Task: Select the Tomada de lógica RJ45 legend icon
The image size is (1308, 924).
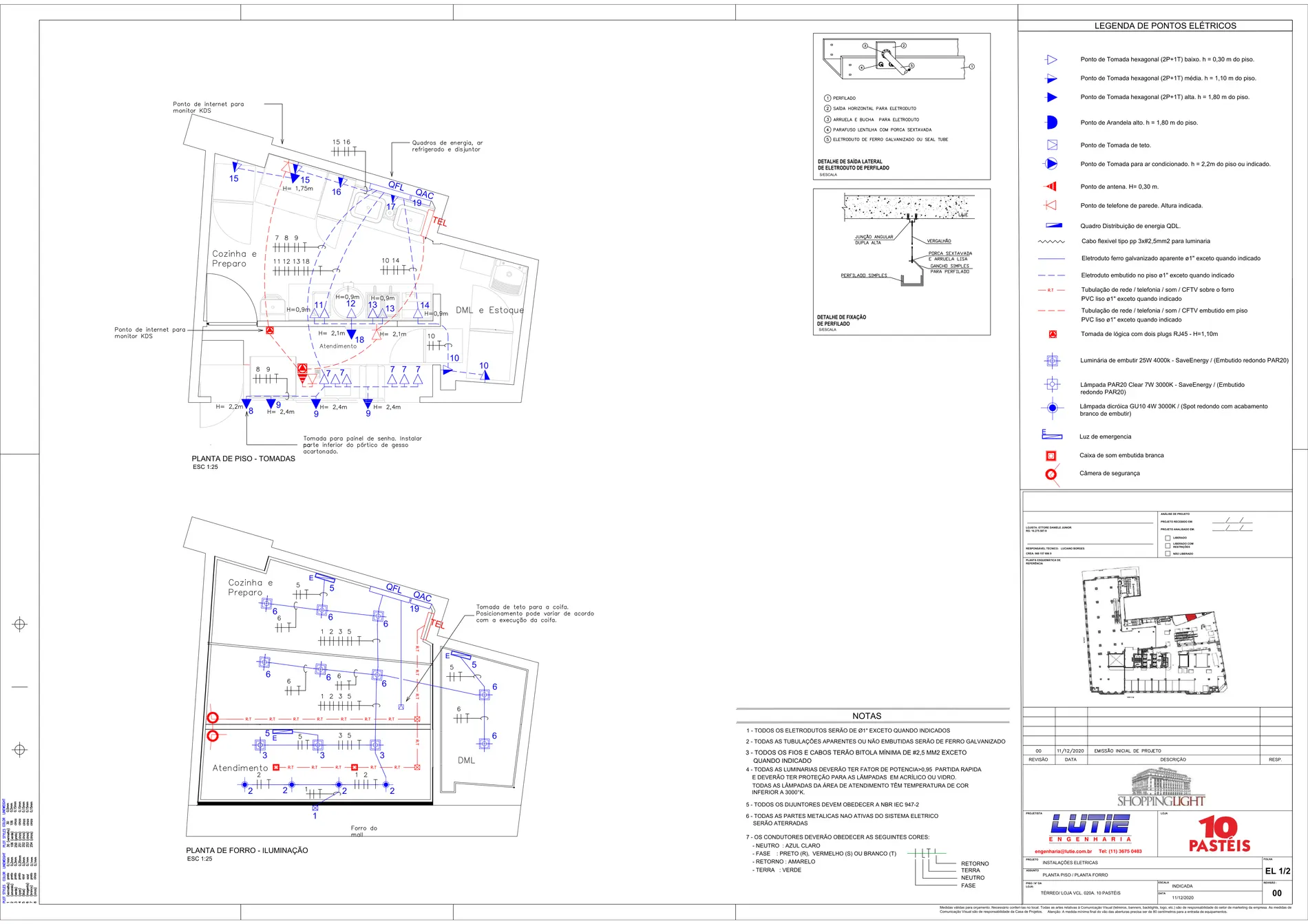Action: [x=1053, y=335]
